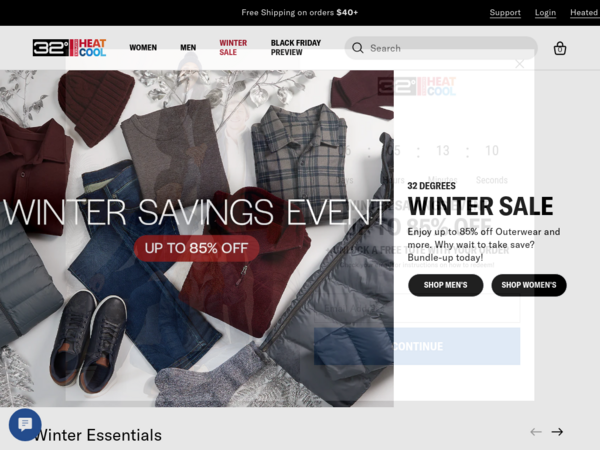Open the Women menu

pos(143,47)
